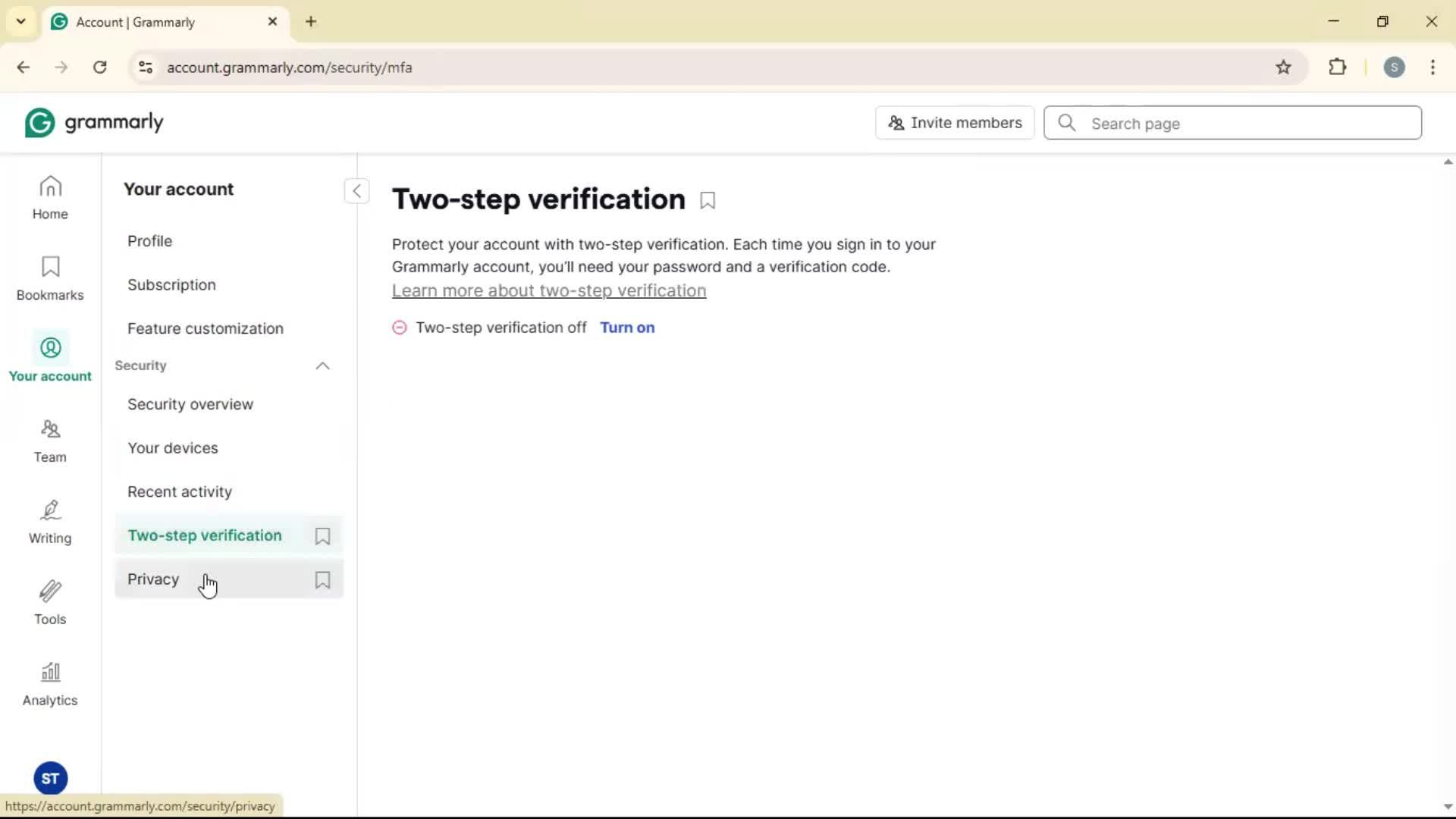Image resolution: width=1456 pixels, height=819 pixels.
Task: Open Bookmarks in left navigation
Action: click(x=50, y=278)
